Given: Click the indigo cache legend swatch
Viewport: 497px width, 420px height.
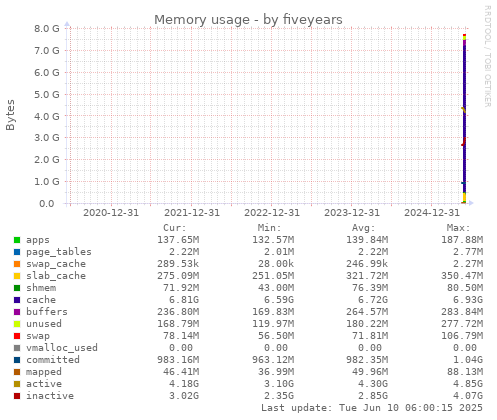Looking at the screenshot, I should click(17, 300).
